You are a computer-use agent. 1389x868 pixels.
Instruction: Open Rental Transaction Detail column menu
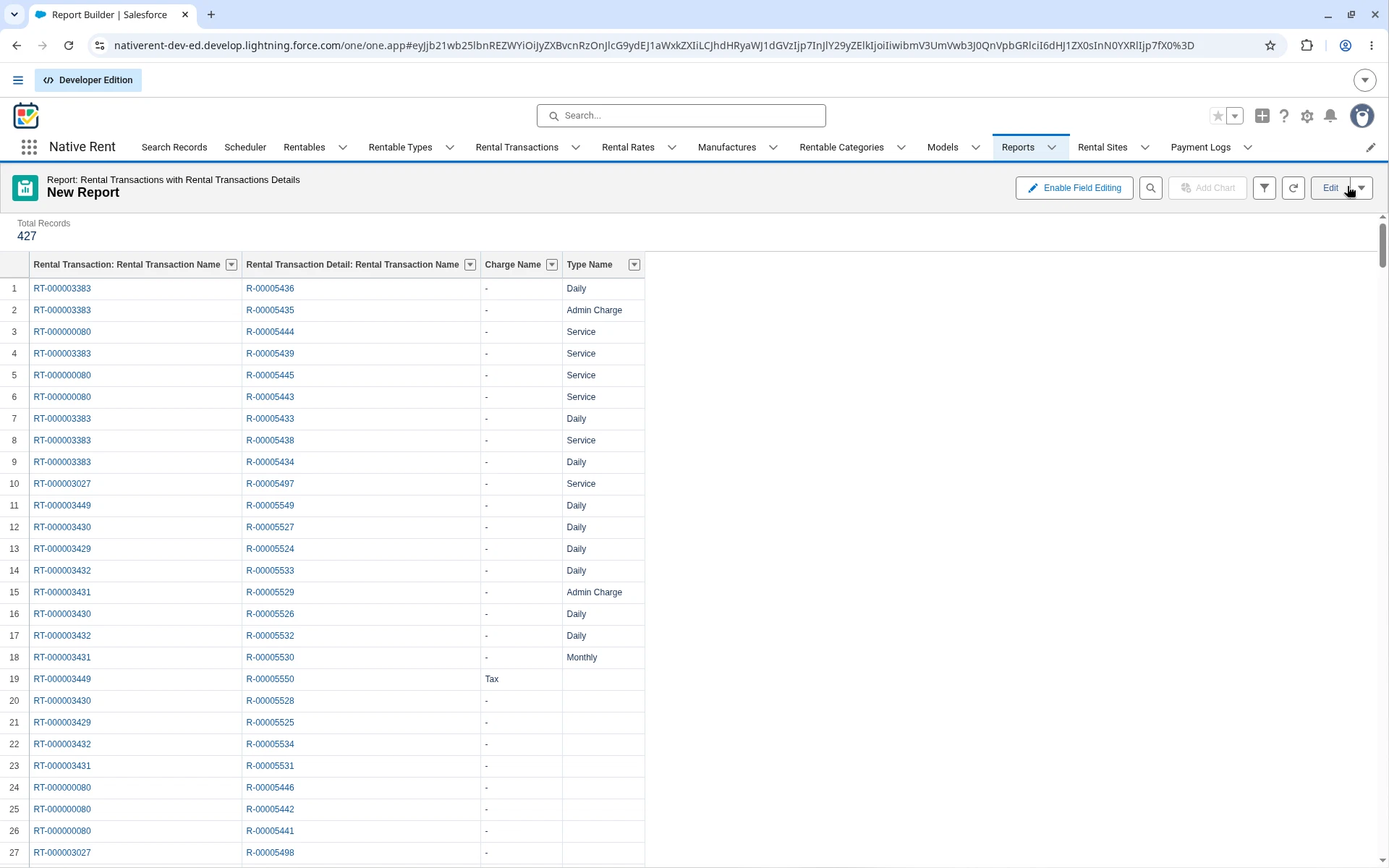[x=470, y=265]
